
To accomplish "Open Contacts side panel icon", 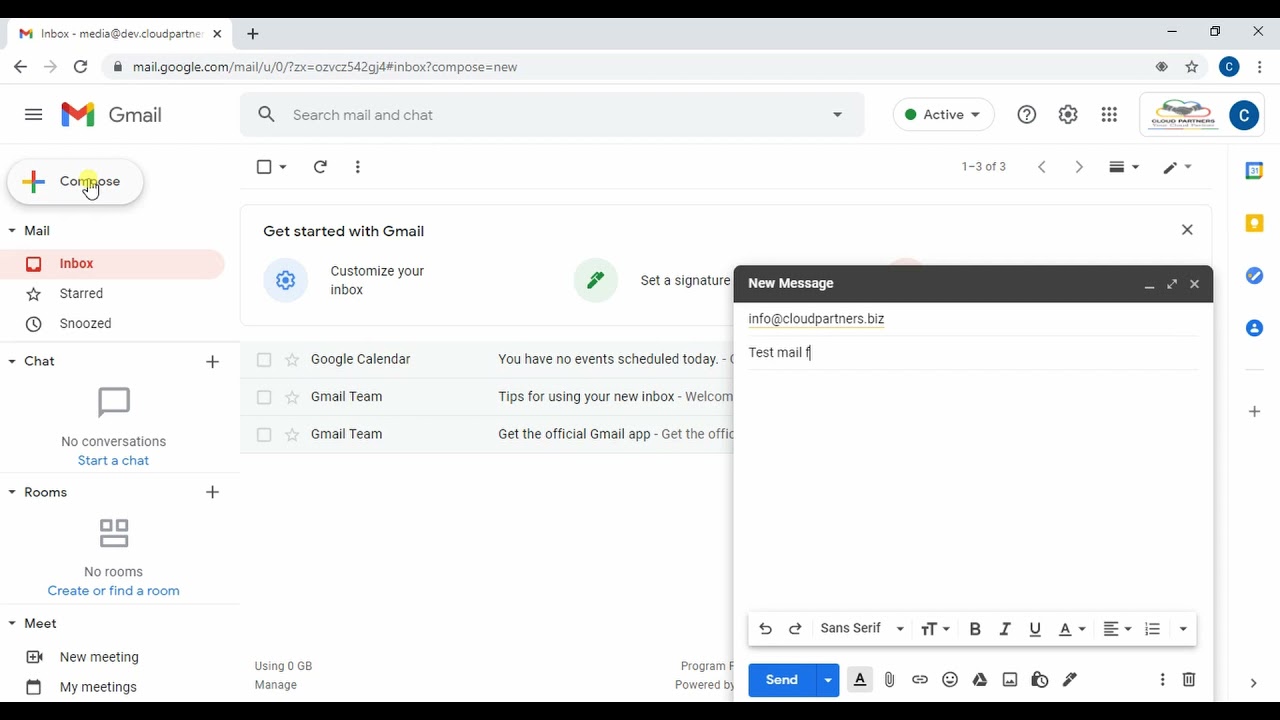I will (x=1254, y=328).
